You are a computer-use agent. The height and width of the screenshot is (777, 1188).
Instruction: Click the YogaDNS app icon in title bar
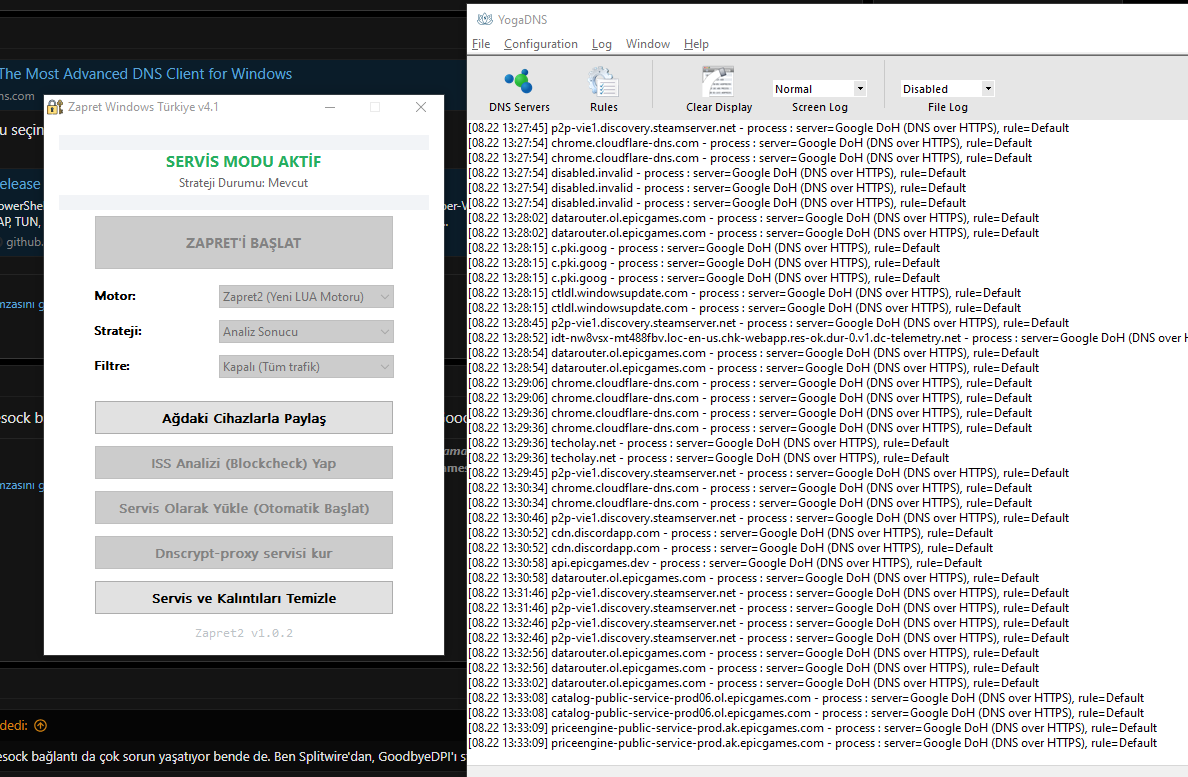pyautogui.click(x=484, y=20)
